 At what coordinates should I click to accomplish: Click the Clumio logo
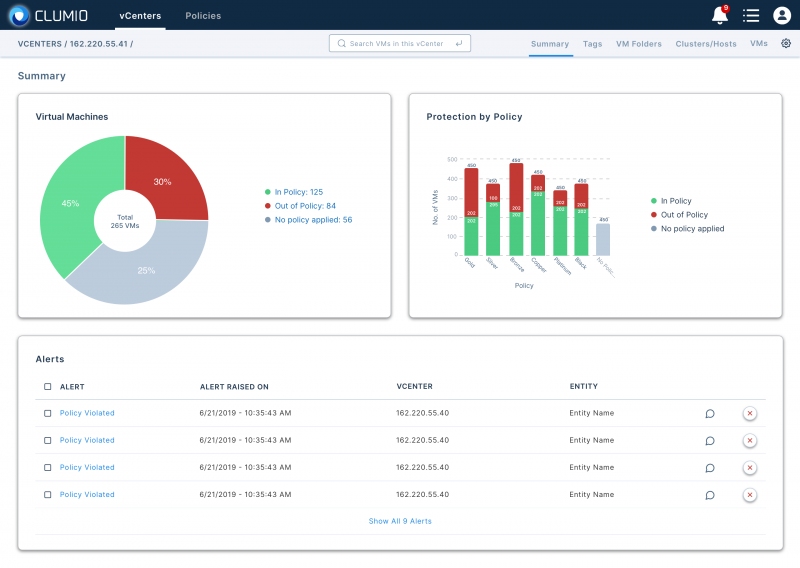click(48, 15)
